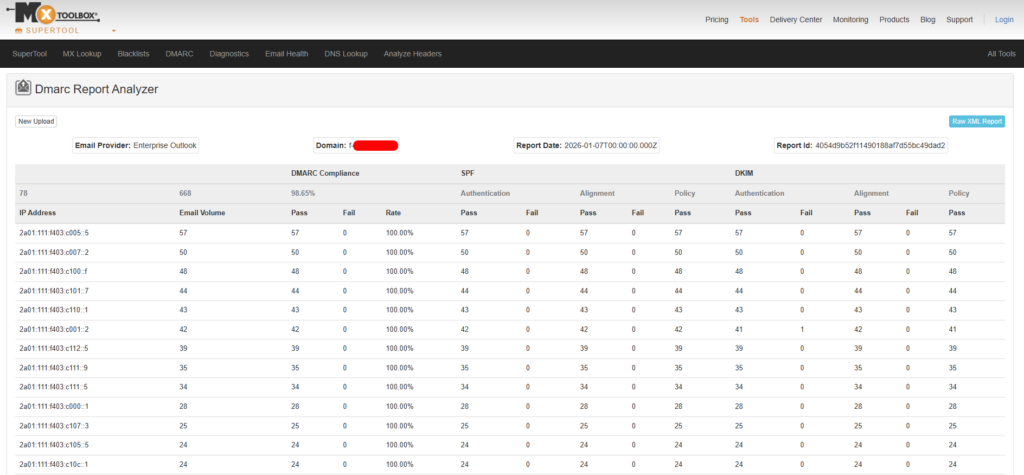Open the DMARC tab in navbar
The image size is (1024, 475).
[179, 54]
